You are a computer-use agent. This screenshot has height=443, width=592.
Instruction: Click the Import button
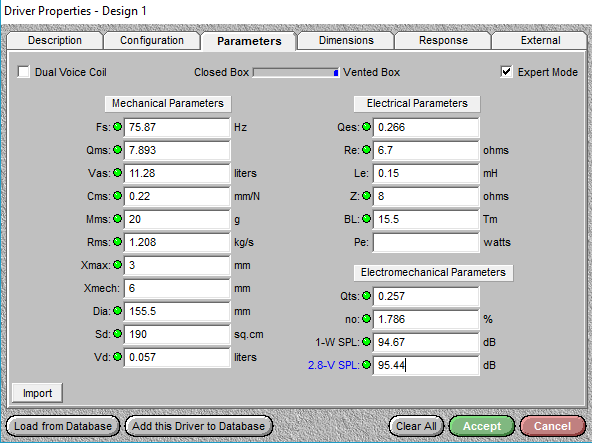pyautogui.click(x=37, y=393)
